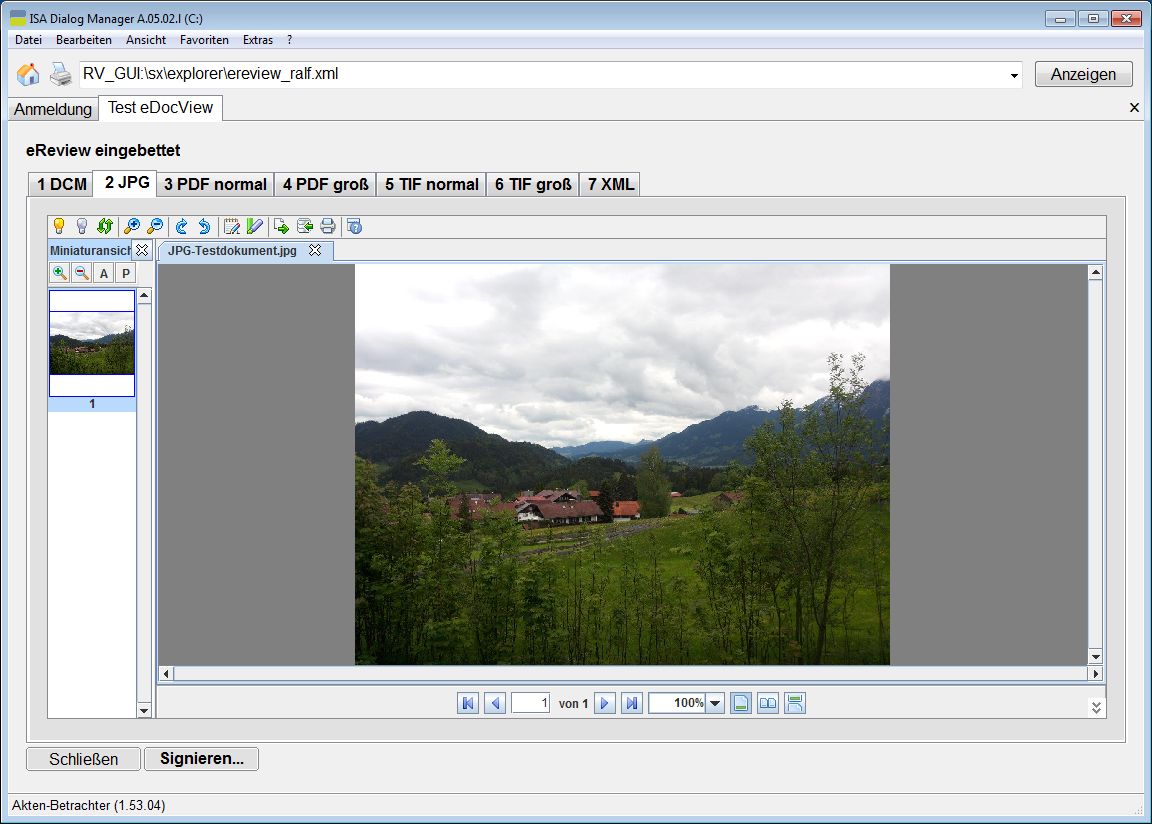1152x824 pixels.
Task: Click the yellow lightbulb toolbar icon
Action: [59, 226]
